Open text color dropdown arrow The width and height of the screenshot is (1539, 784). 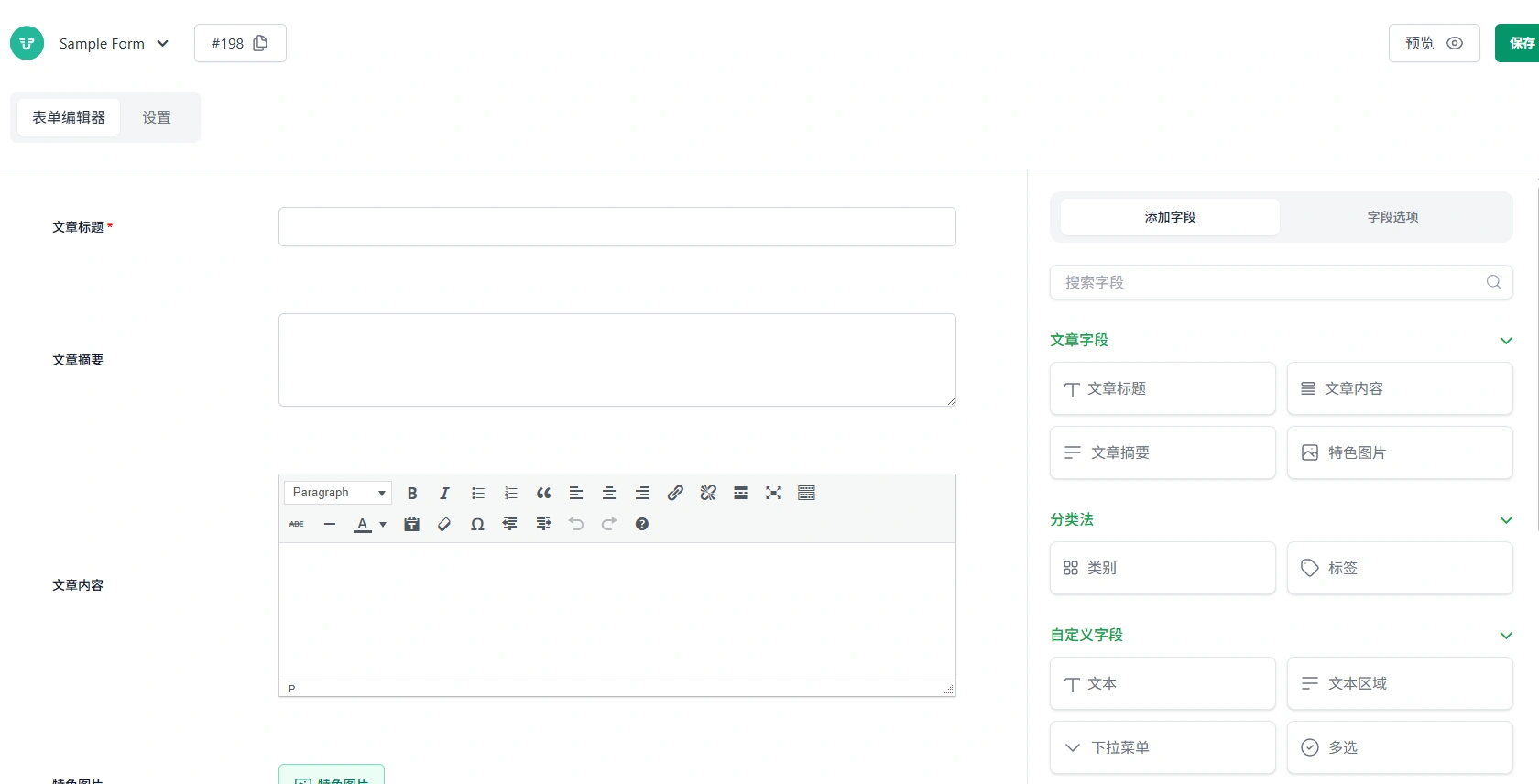[x=383, y=524]
